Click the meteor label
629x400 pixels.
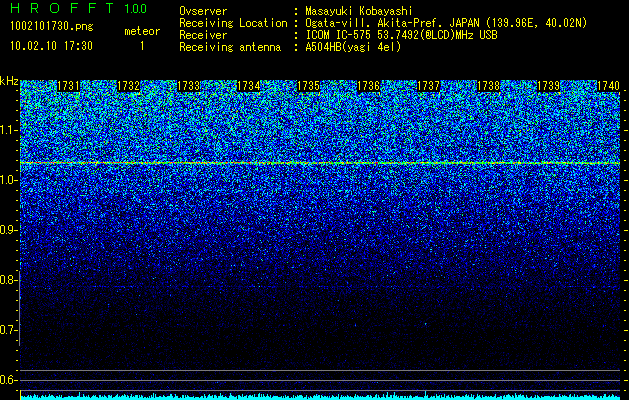[x=142, y=31]
